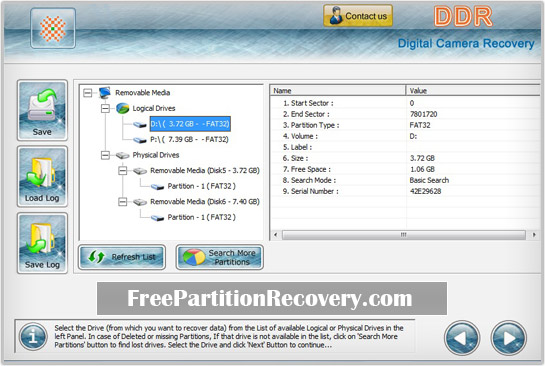Viewport: 545px width, 366px height.
Task: Select Removable Media Disk6 - 7.40 GB
Action: (205, 202)
